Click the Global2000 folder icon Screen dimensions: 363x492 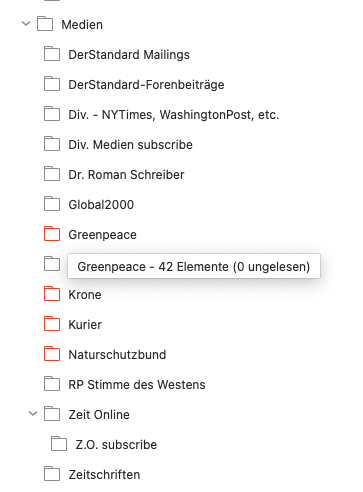point(52,204)
